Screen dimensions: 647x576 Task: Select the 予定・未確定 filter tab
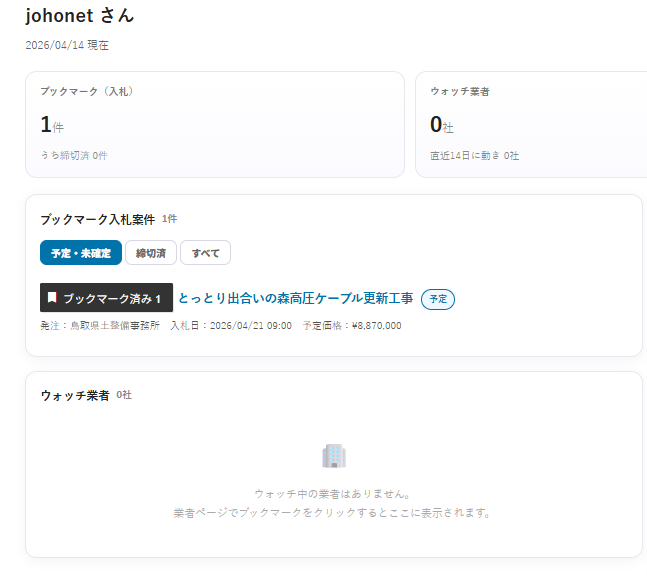pyautogui.click(x=81, y=253)
